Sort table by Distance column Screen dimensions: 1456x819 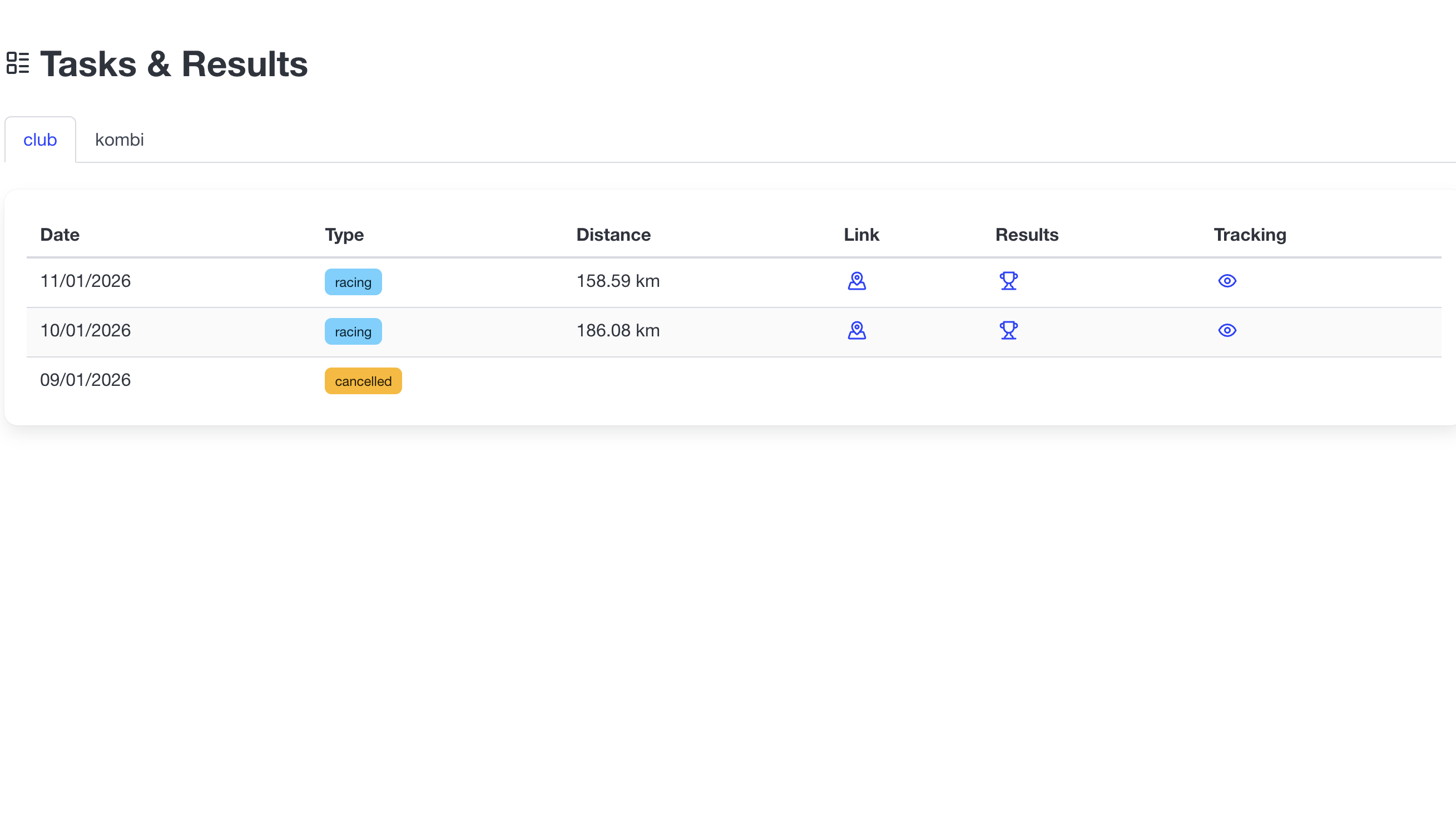613,235
